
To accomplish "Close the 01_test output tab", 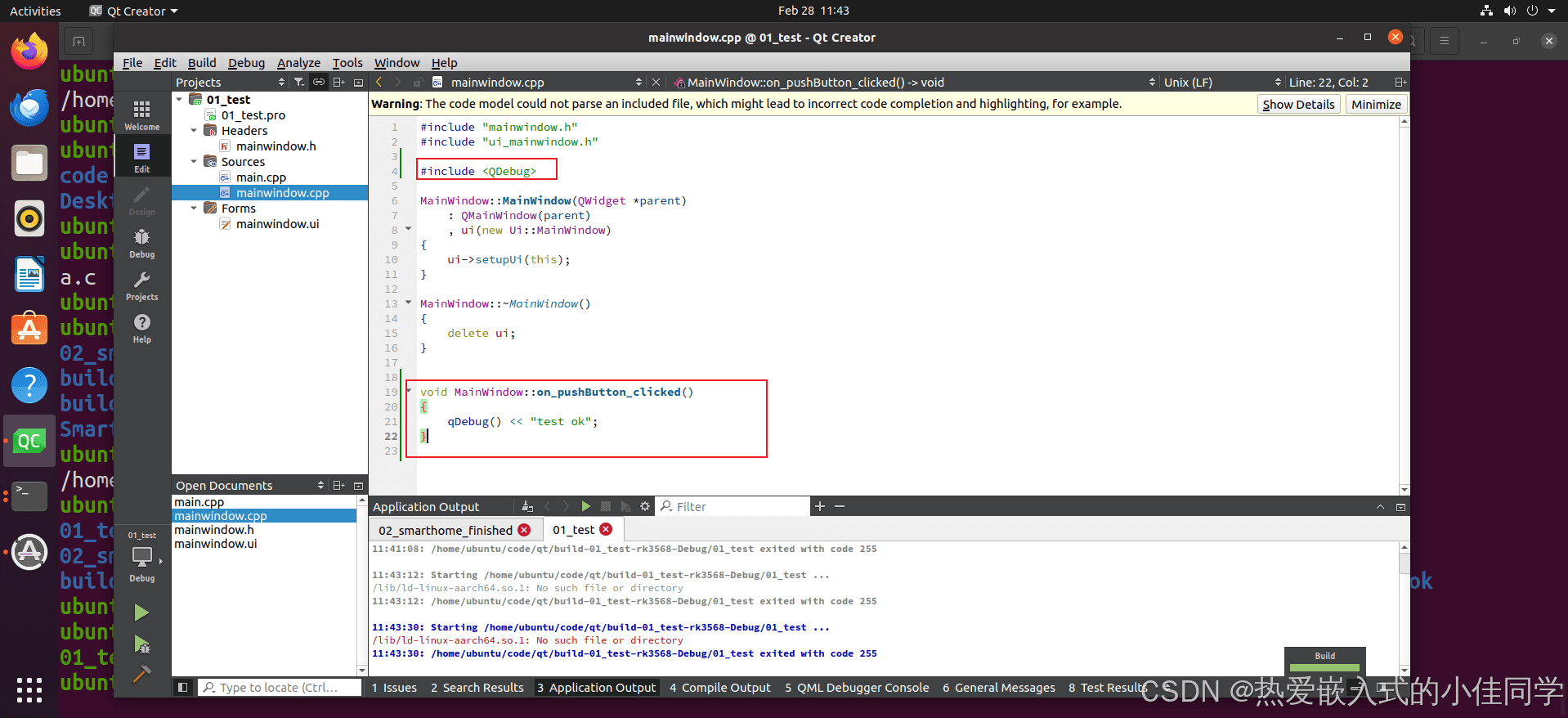I will pos(606,529).
